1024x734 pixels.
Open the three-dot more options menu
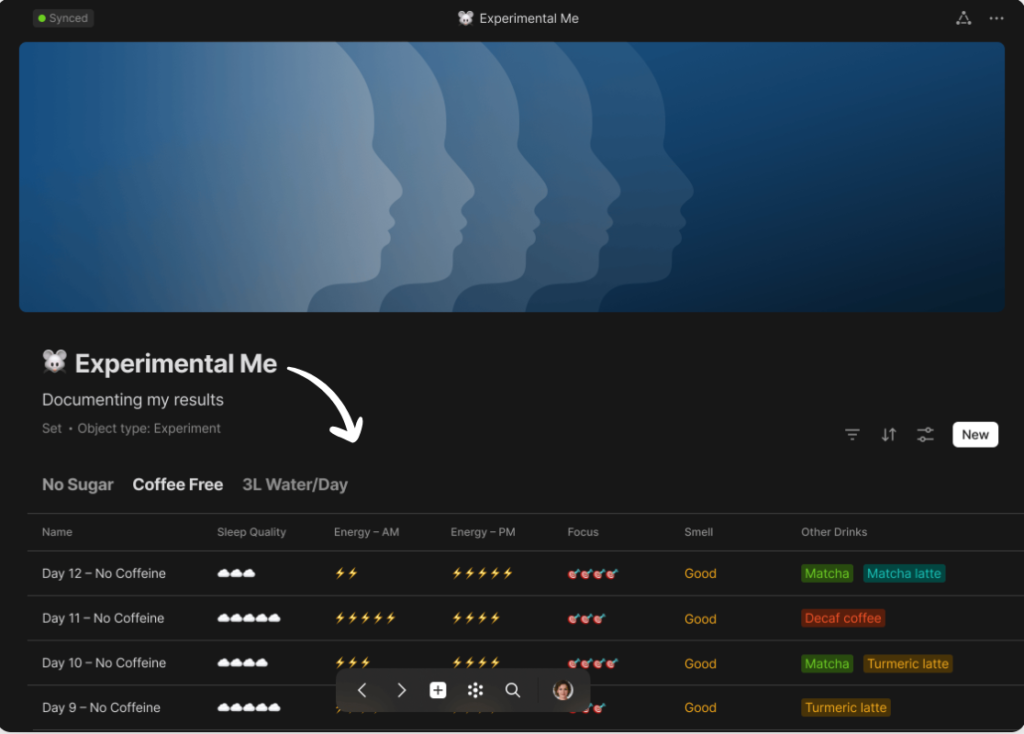[x=996, y=18]
